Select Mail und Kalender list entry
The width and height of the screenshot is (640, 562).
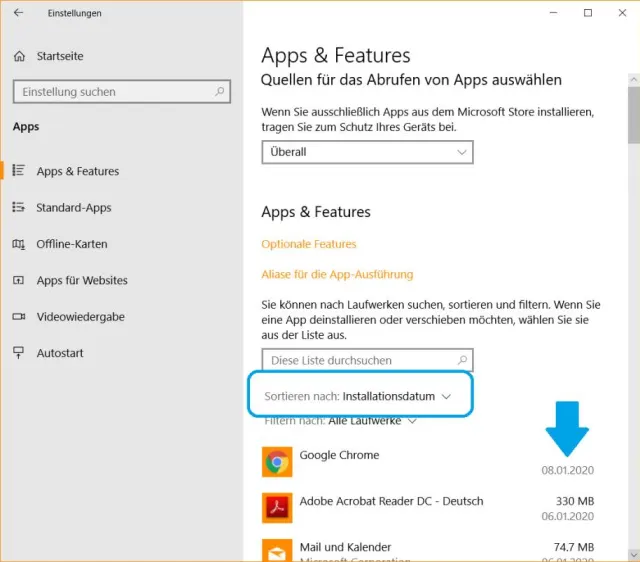pyautogui.click(x=345, y=547)
